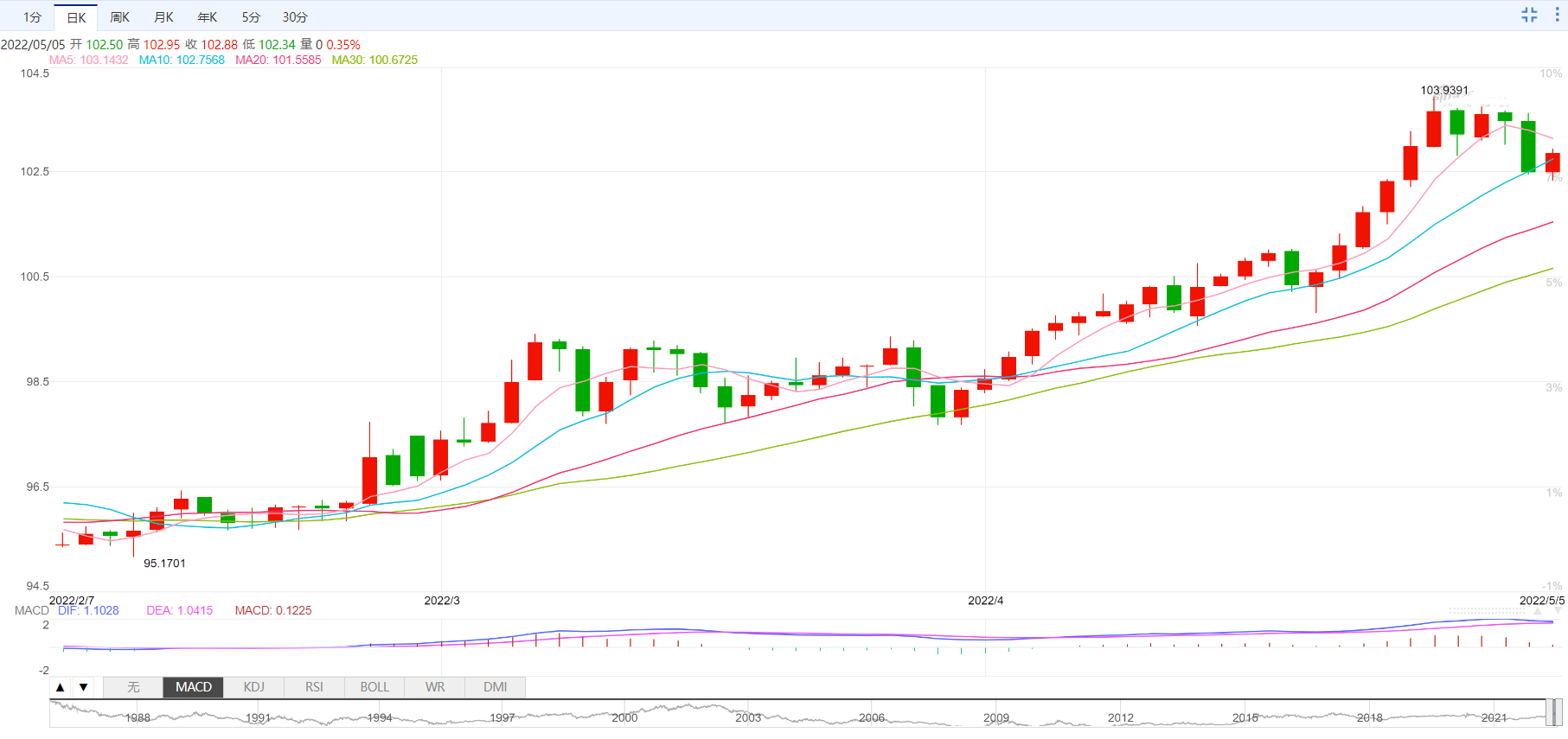Click the DEA: 1.0415 value
The width and height of the screenshot is (1568, 739).
(x=180, y=610)
